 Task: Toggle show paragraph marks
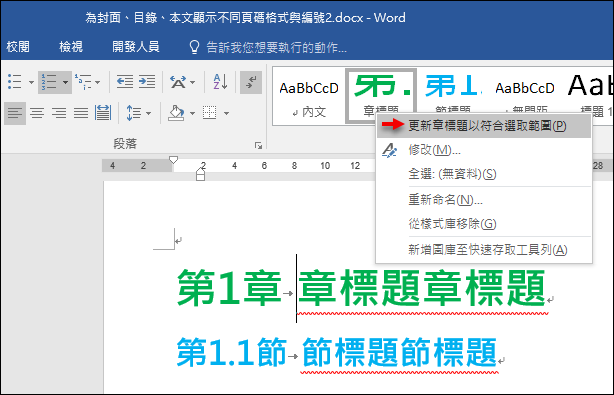pos(251,82)
